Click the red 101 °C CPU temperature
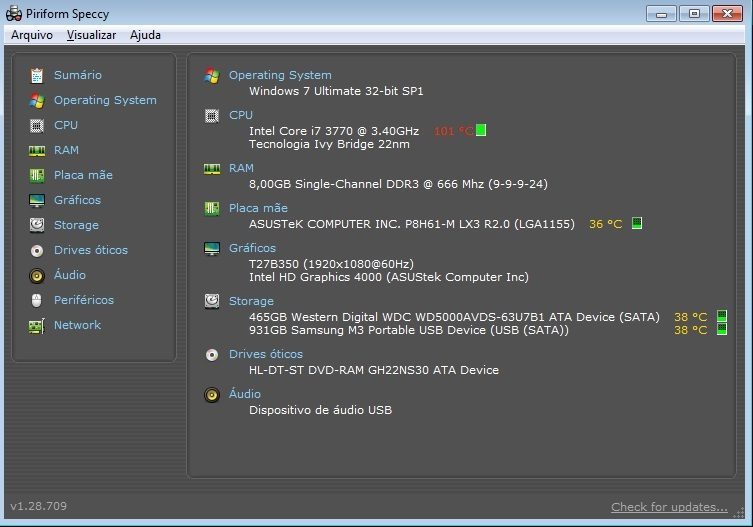 click(x=454, y=131)
